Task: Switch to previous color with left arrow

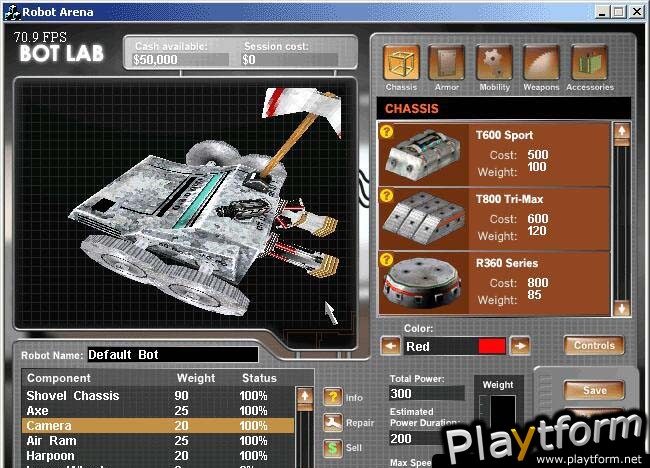Action: (x=390, y=346)
